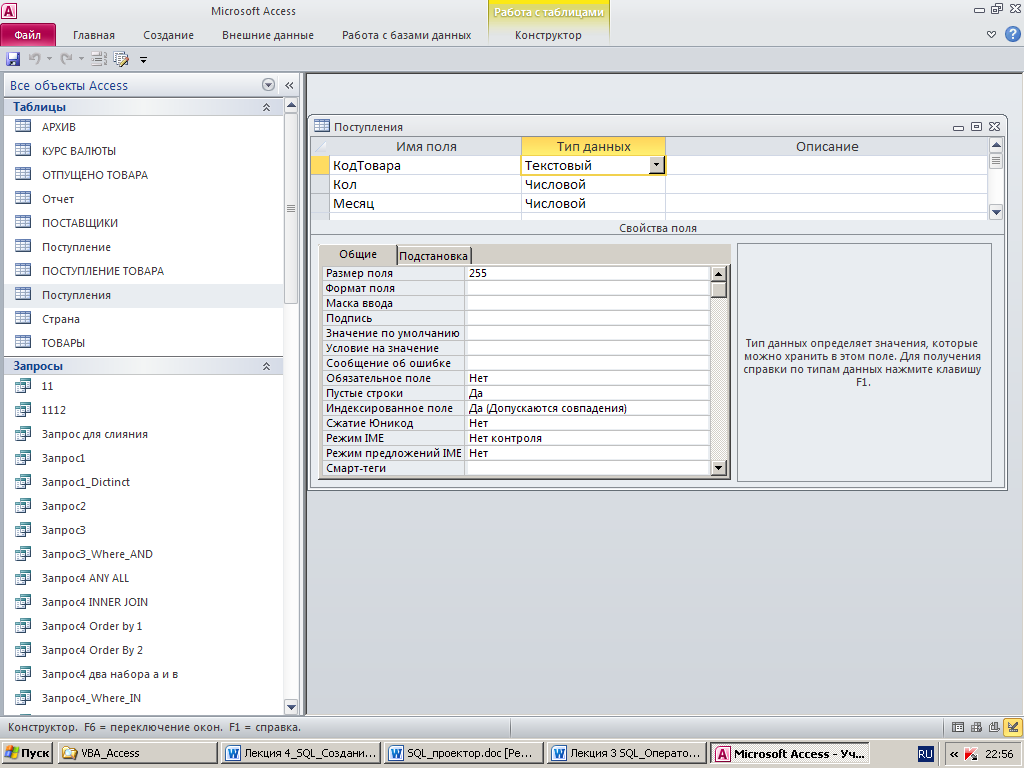Click the Индексированное поле value
Viewport: 1024px width, 768px height.
(588, 408)
